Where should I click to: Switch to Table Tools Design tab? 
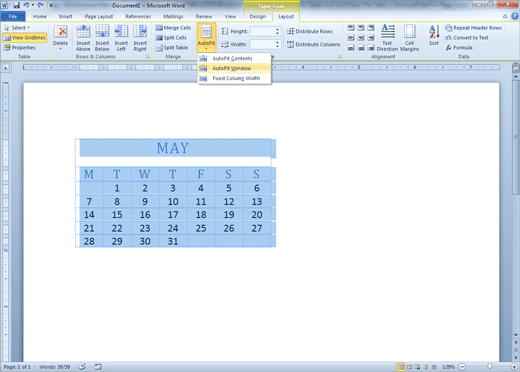258,16
